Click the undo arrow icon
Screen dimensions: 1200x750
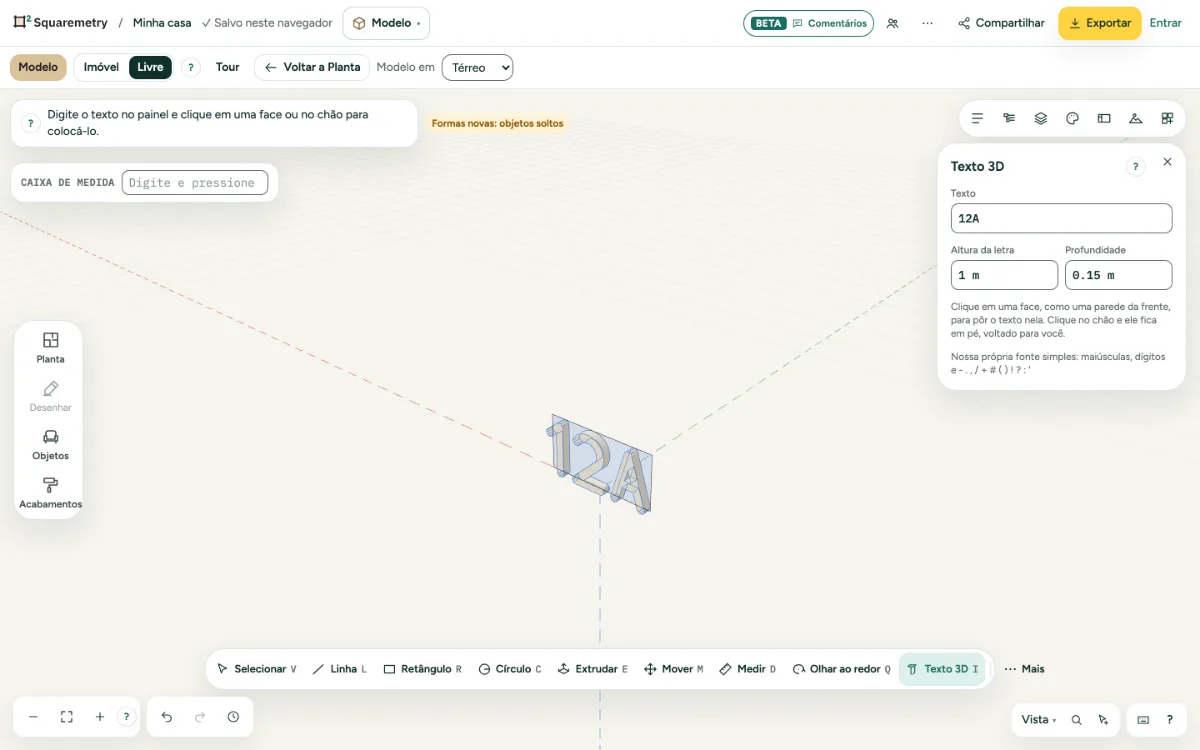167,717
